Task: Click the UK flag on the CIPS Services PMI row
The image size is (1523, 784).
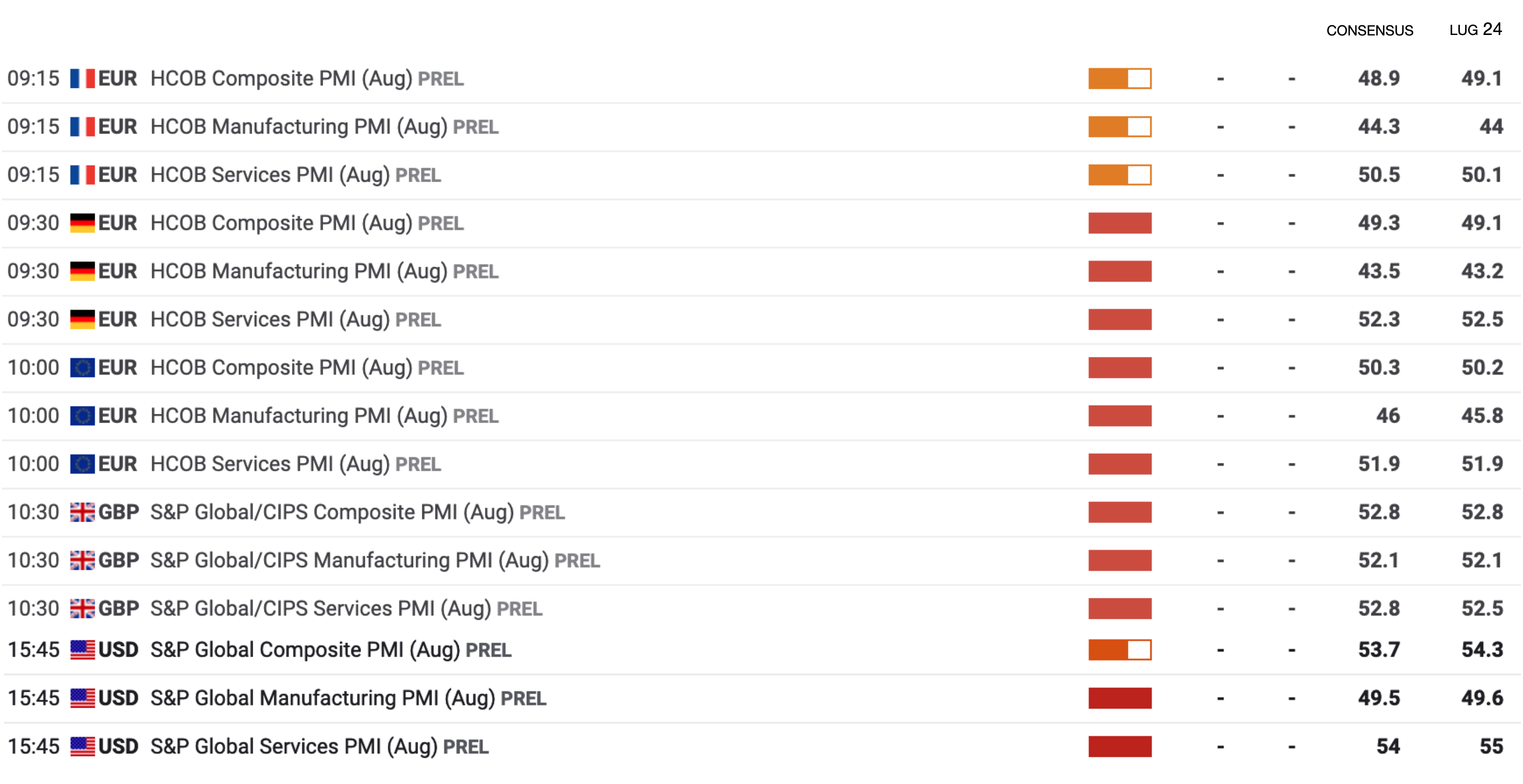Action: point(82,609)
